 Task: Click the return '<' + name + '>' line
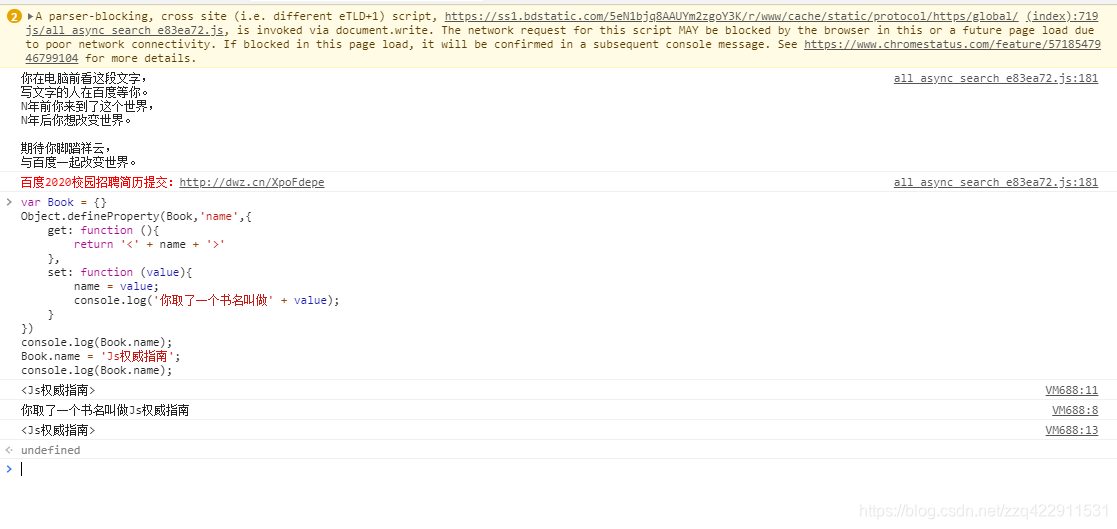(150, 244)
